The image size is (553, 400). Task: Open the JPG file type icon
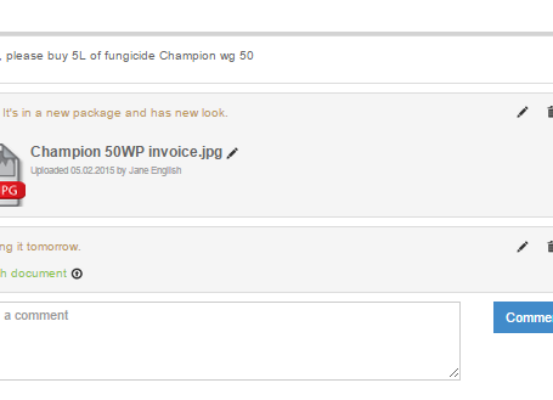coord(10,175)
